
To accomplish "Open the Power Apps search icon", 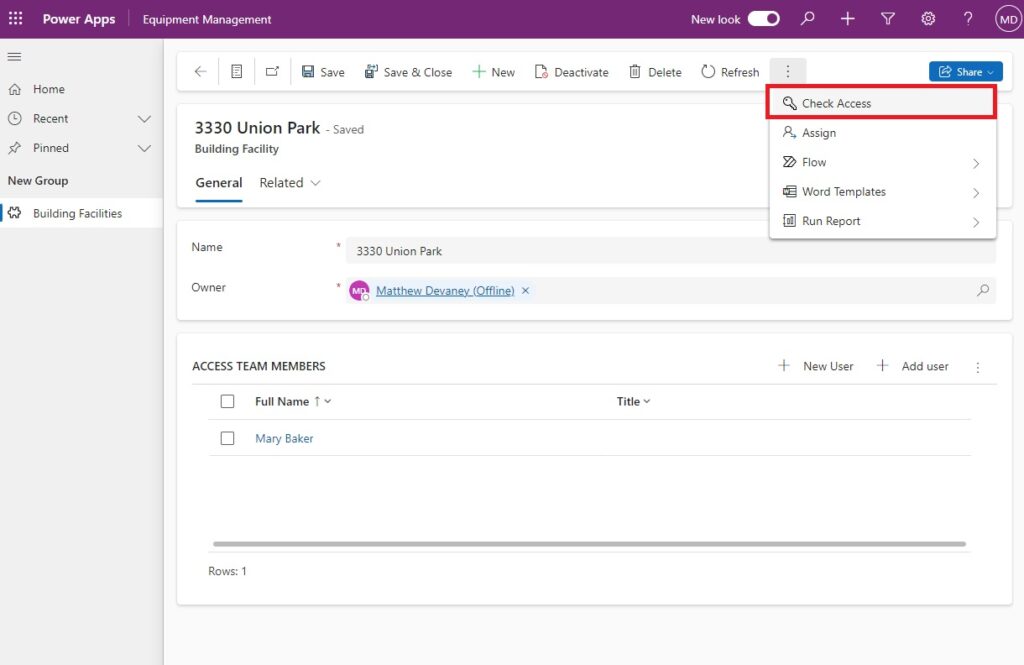I will (x=807, y=18).
